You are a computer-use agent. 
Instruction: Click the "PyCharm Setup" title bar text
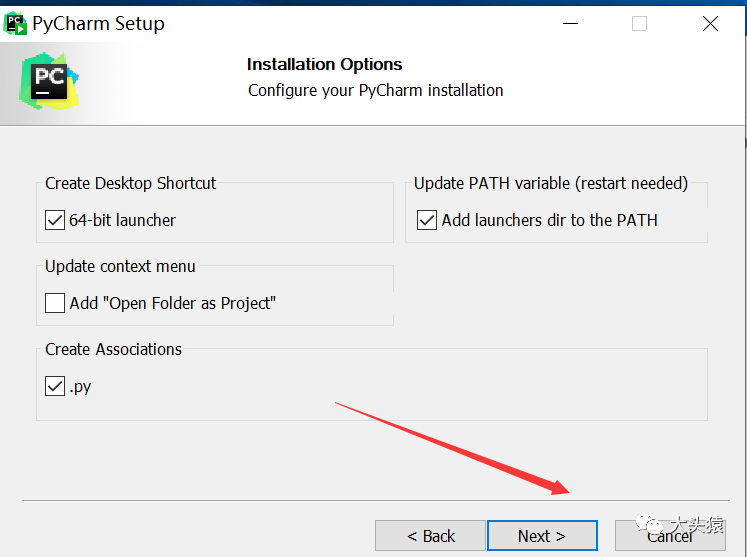(x=99, y=23)
